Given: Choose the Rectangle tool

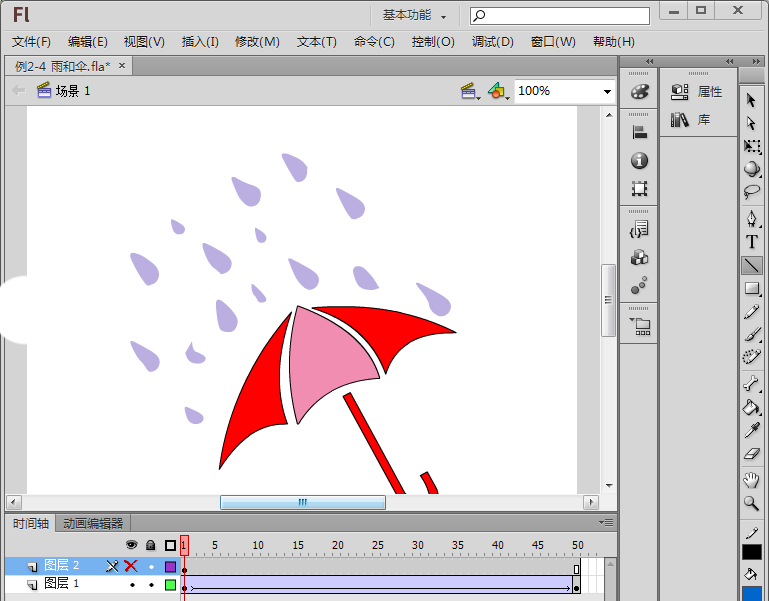Looking at the screenshot, I should pyautogui.click(x=751, y=288).
